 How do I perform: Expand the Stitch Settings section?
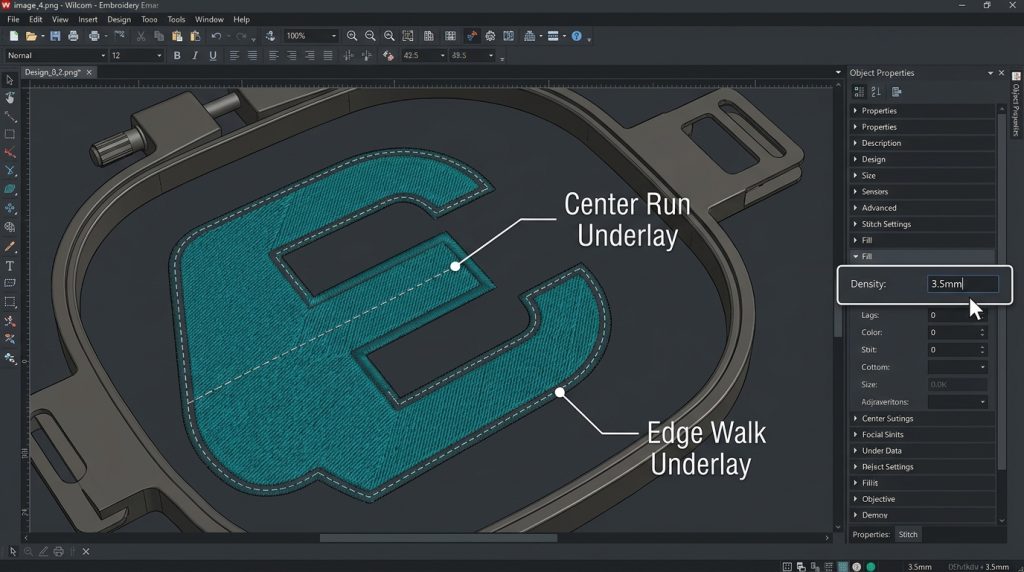[886, 224]
